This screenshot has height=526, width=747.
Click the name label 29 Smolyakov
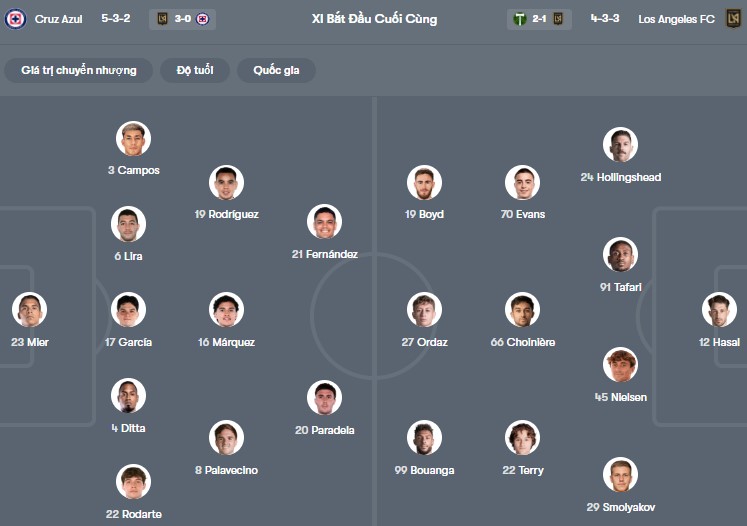[x=620, y=507]
